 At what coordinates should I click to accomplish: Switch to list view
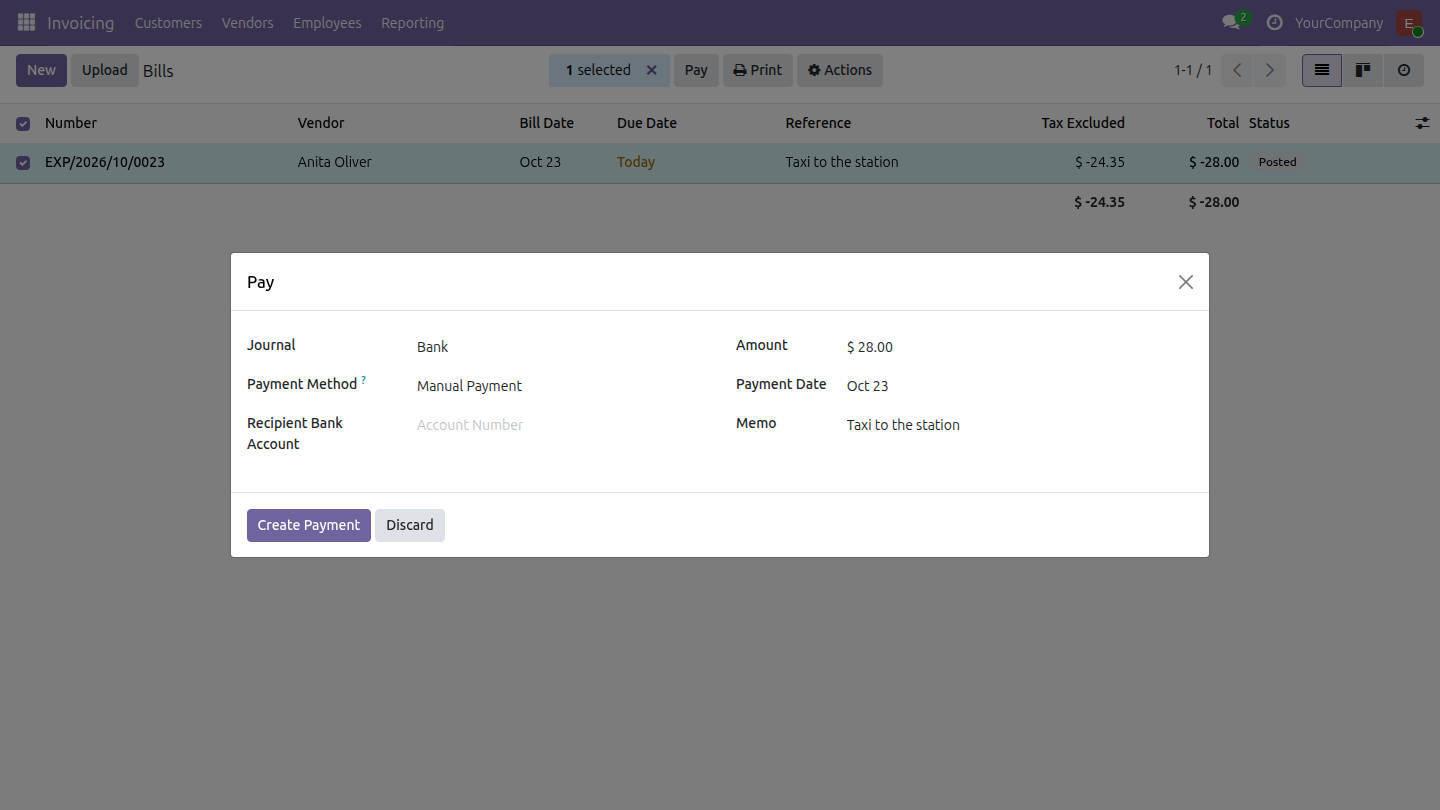click(x=1322, y=70)
